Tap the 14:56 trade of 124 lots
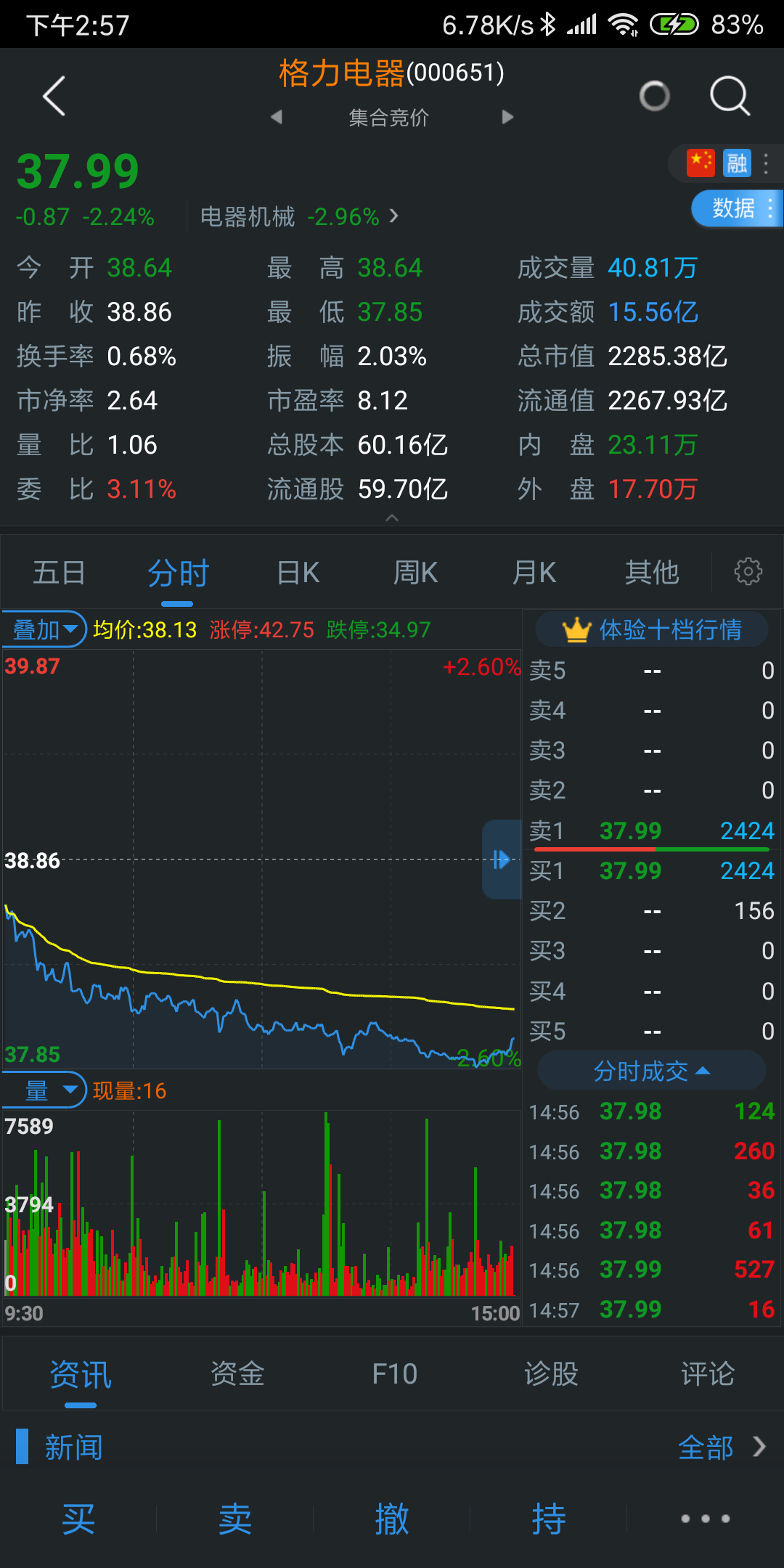 [x=652, y=1111]
